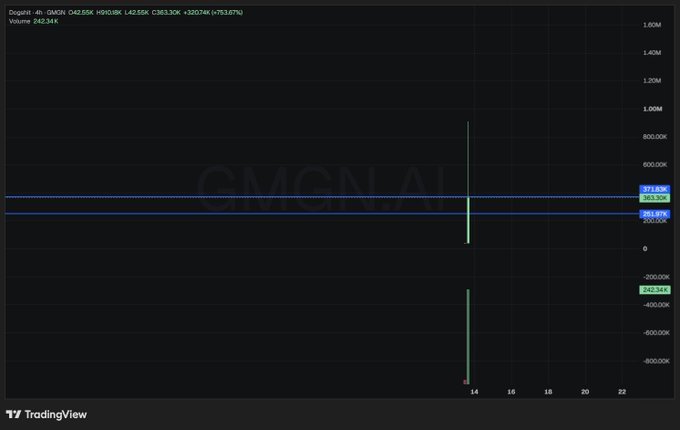Screen dimensions: 680x430
Task: Click the low value L42.55K
Action: [x=137, y=13]
